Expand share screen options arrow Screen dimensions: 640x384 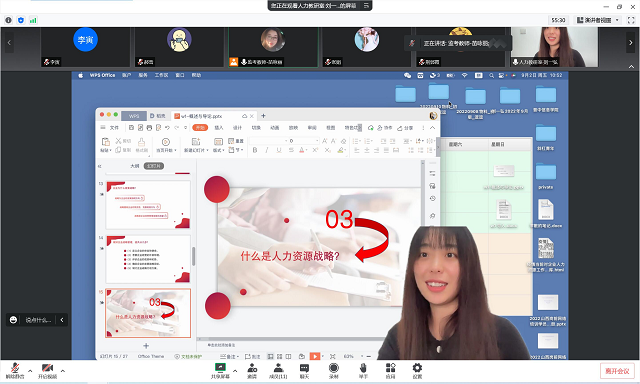pyautogui.click(x=235, y=371)
